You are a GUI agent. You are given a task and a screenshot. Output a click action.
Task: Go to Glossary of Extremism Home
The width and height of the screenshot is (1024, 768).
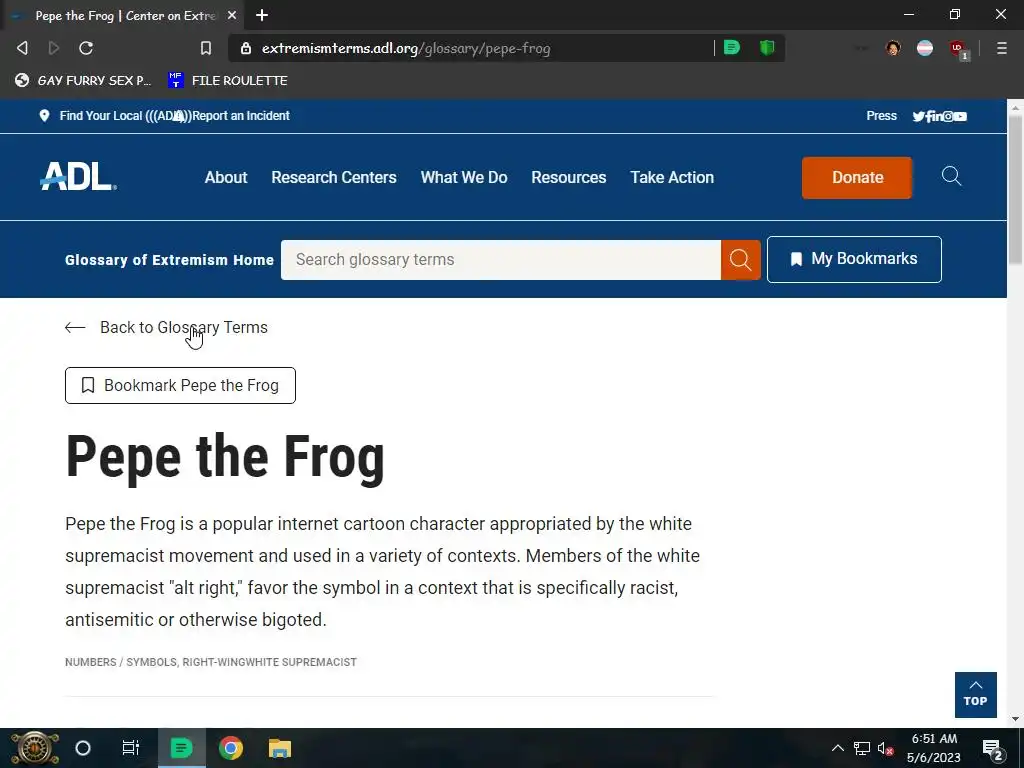[x=169, y=260]
